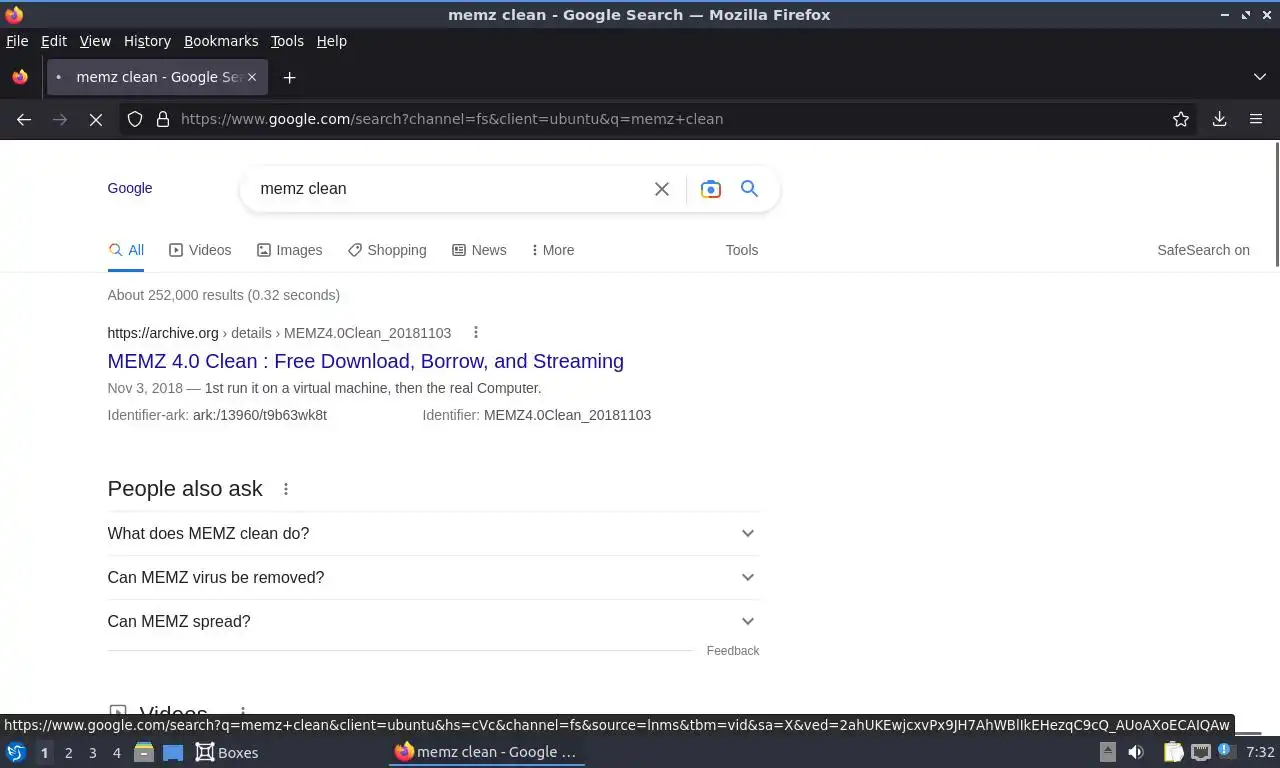Open volume control speaker icon
The width and height of the screenshot is (1280, 768).
1136,752
